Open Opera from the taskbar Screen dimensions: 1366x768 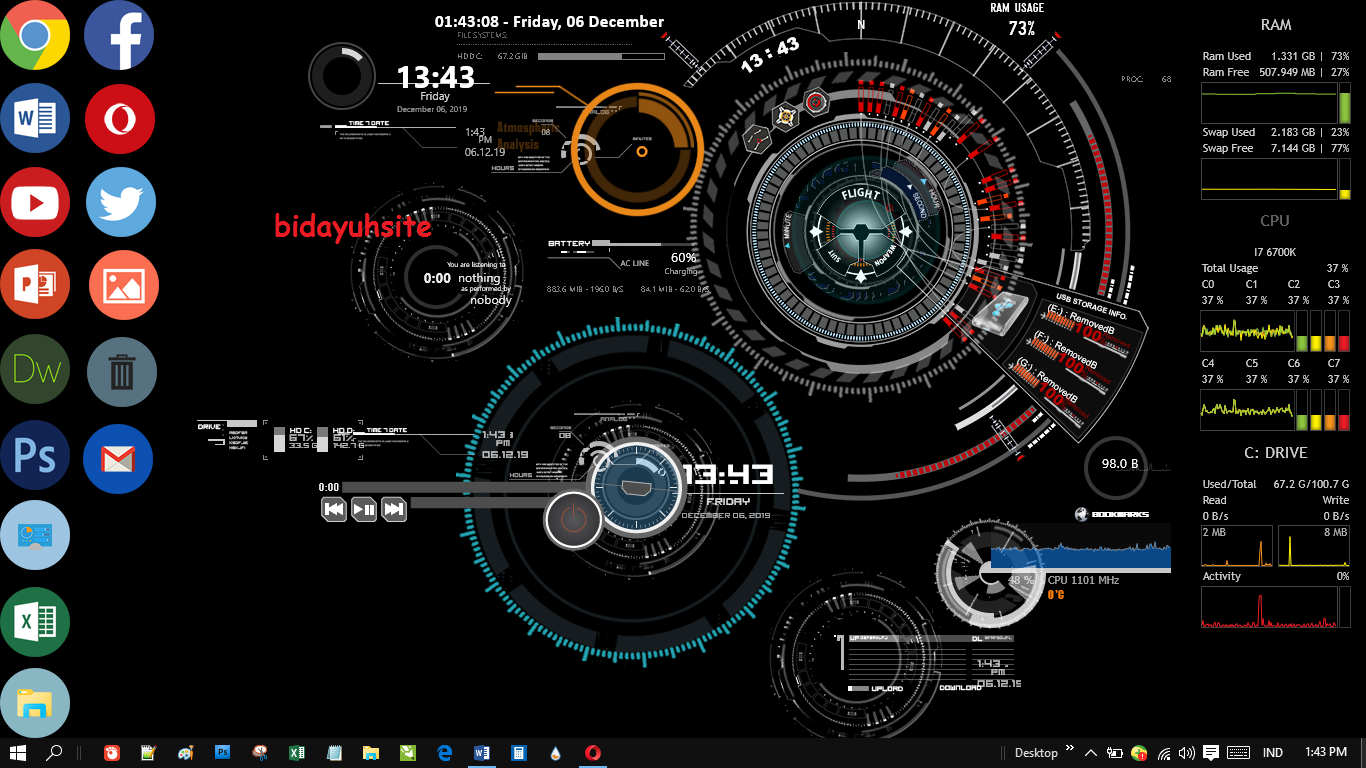[591, 752]
